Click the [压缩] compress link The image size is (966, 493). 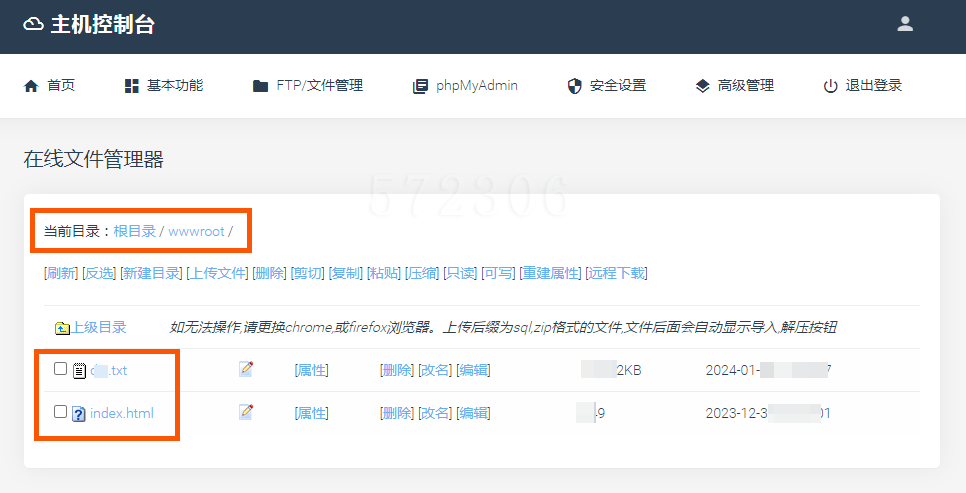point(422,273)
